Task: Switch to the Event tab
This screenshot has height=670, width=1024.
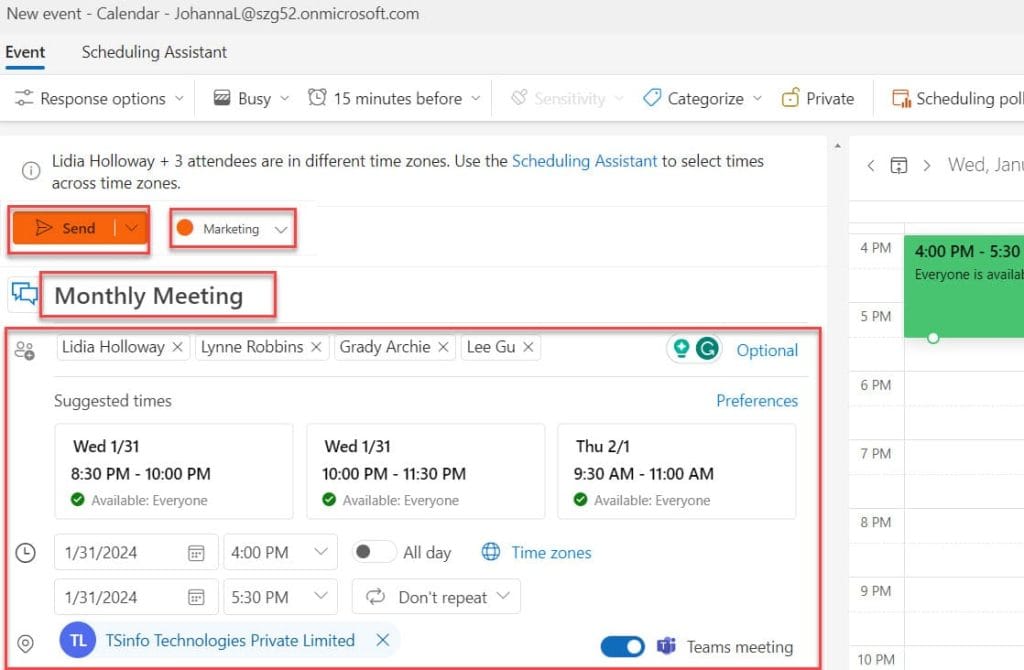Action: pyautogui.click(x=25, y=52)
